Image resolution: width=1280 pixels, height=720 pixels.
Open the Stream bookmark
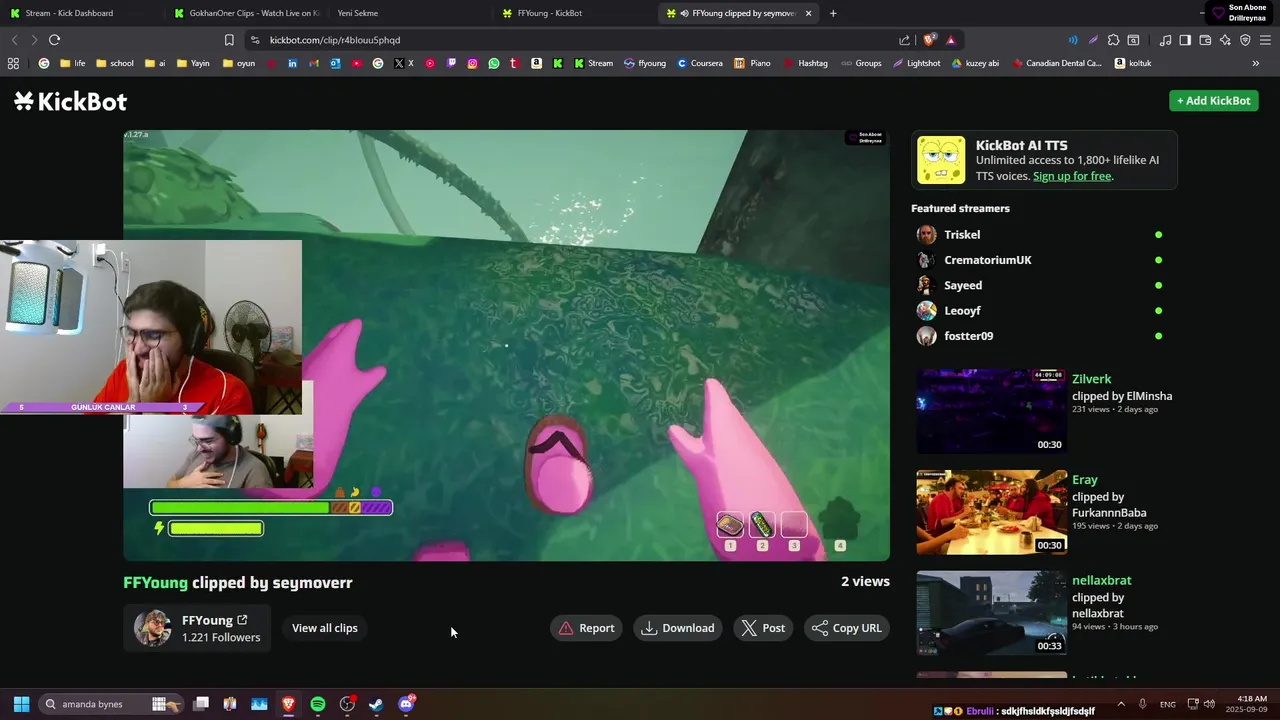(593, 63)
